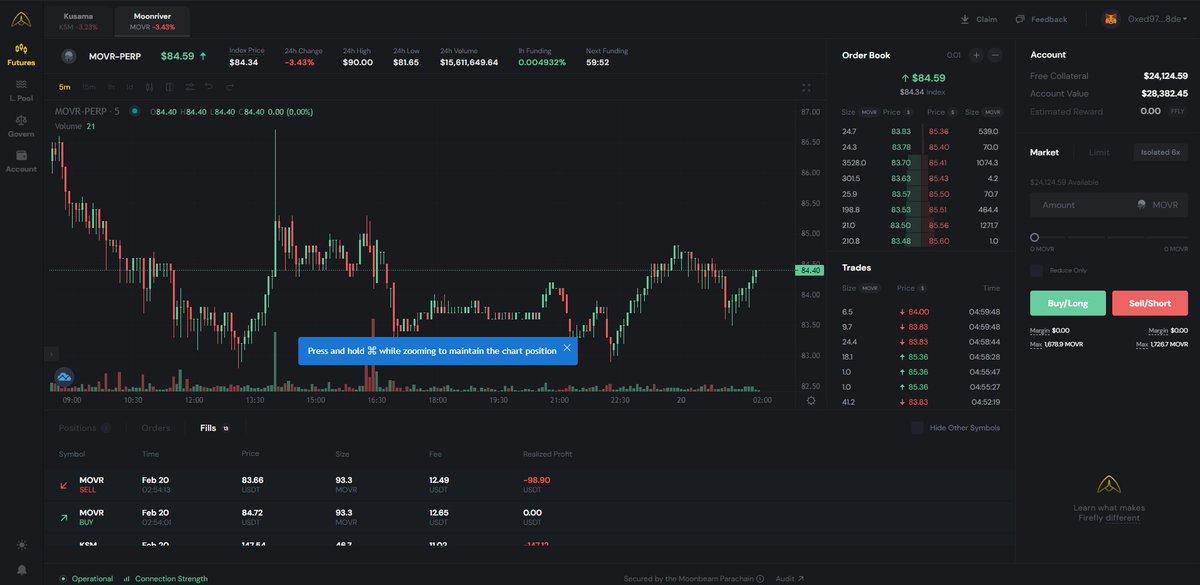This screenshot has width=1200, height=585.
Task: Toggle the green MOVR-PERP series visibility dot
Action: pyautogui.click(x=134, y=112)
